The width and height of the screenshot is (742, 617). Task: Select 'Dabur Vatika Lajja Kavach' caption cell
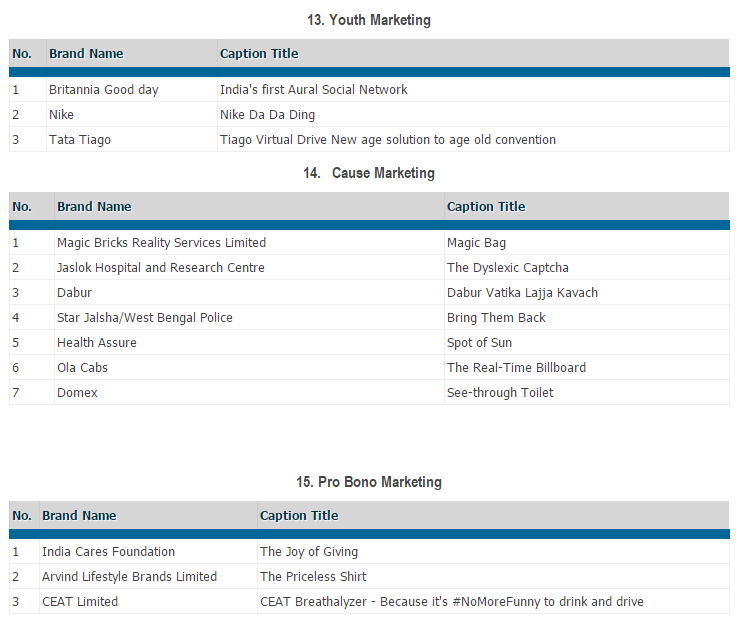pos(522,293)
